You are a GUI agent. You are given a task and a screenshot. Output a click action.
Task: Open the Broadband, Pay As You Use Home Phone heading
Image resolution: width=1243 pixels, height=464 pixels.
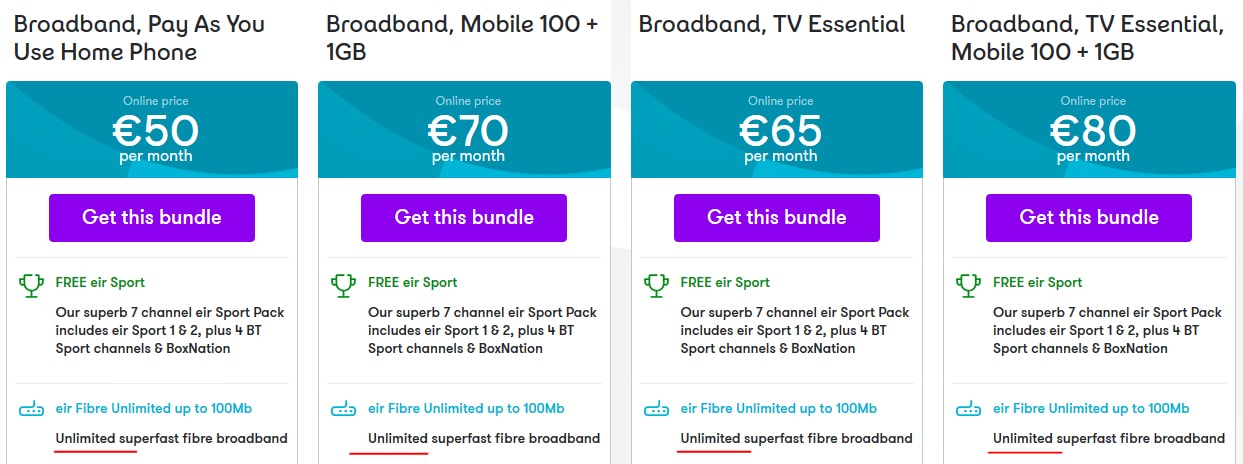pyautogui.click(x=139, y=37)
